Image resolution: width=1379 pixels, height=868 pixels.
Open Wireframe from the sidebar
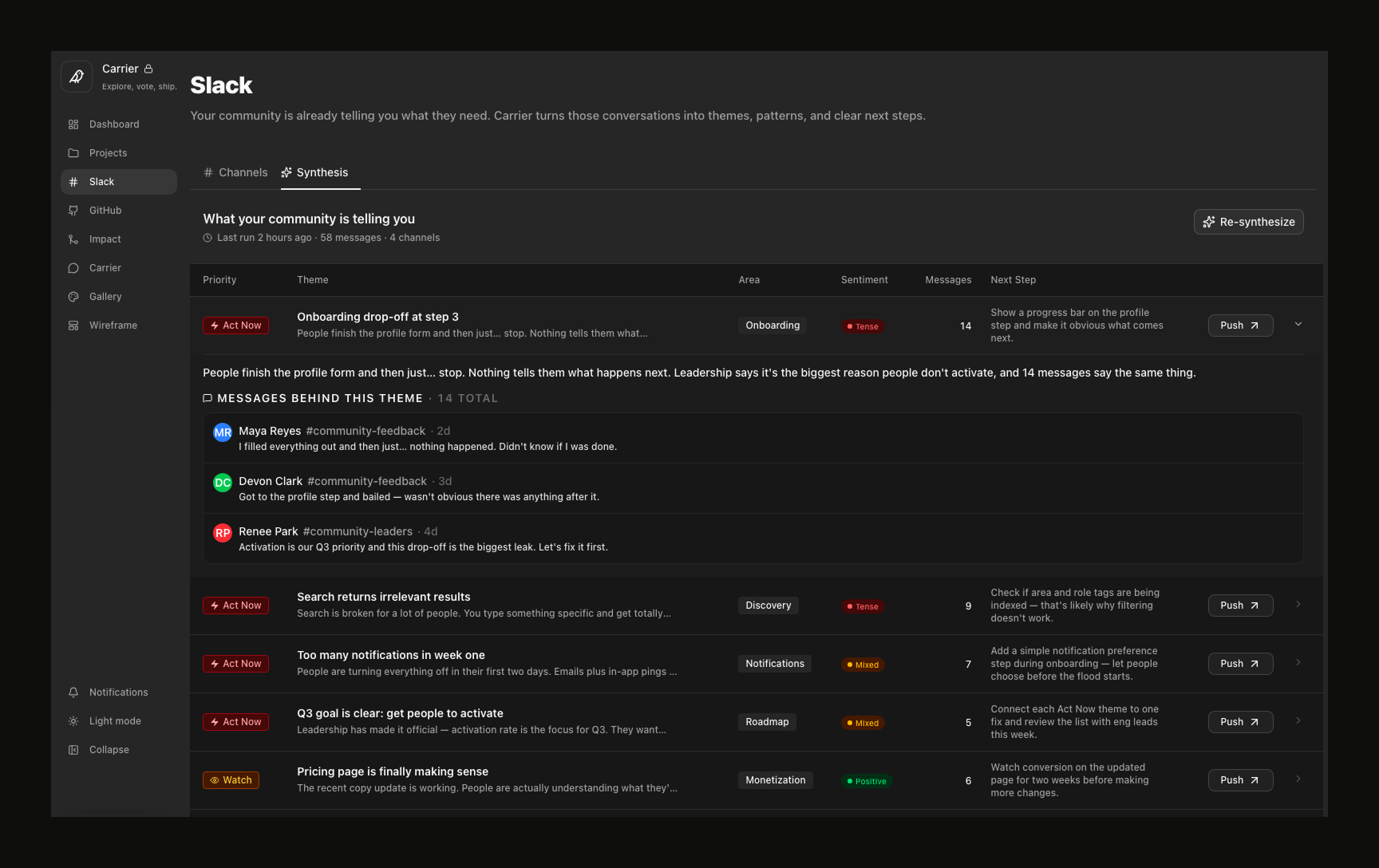pos(119,325)
